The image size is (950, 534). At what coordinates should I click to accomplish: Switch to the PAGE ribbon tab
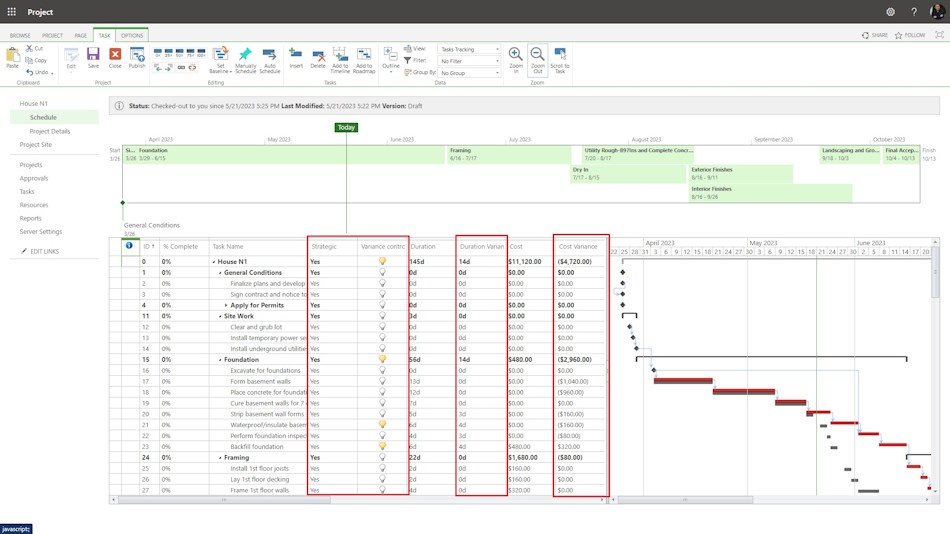pos(81,36)
